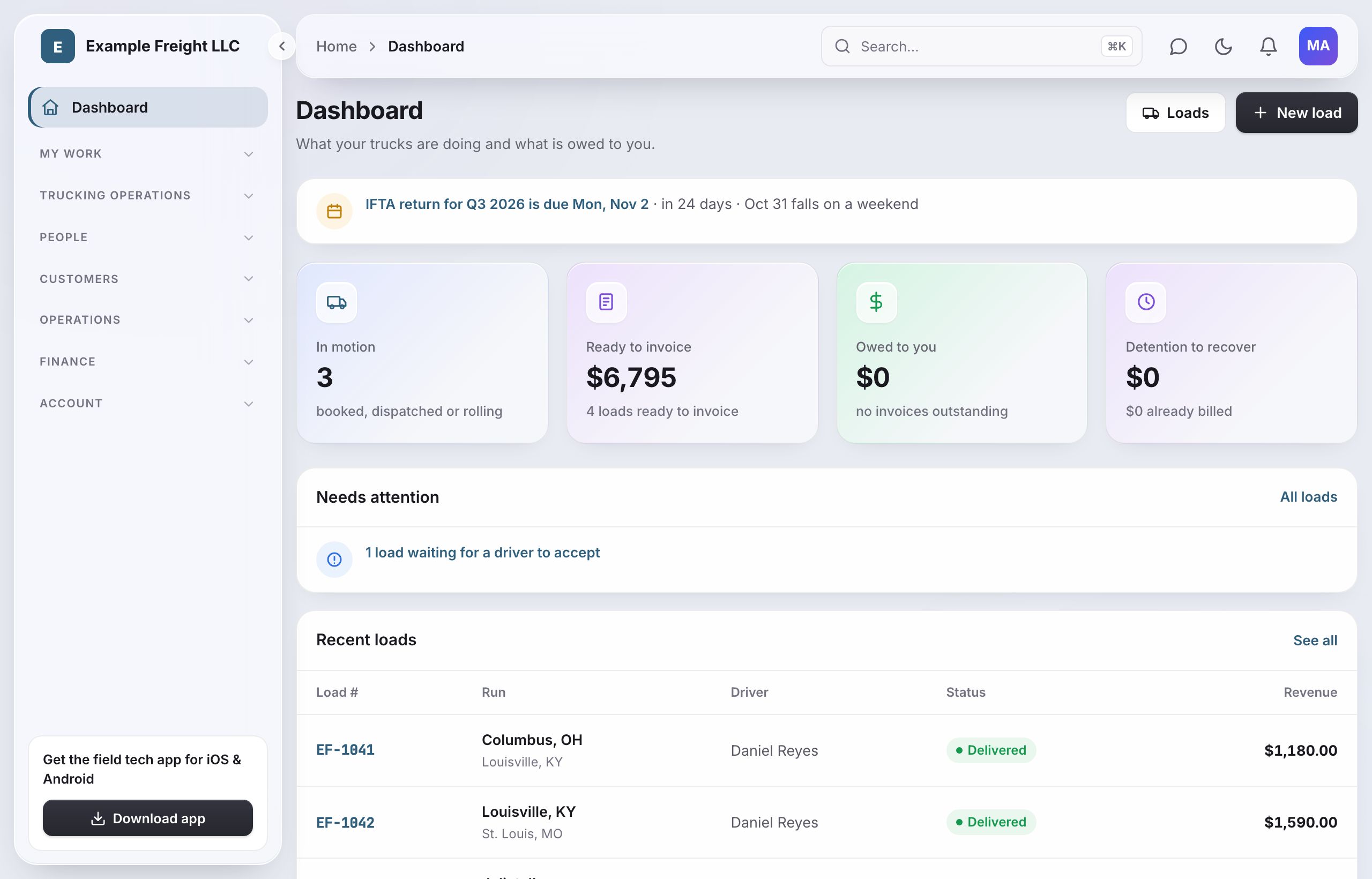Open load EF-1042
This screenshot has height=879, width=1372.
coord(345,822)
